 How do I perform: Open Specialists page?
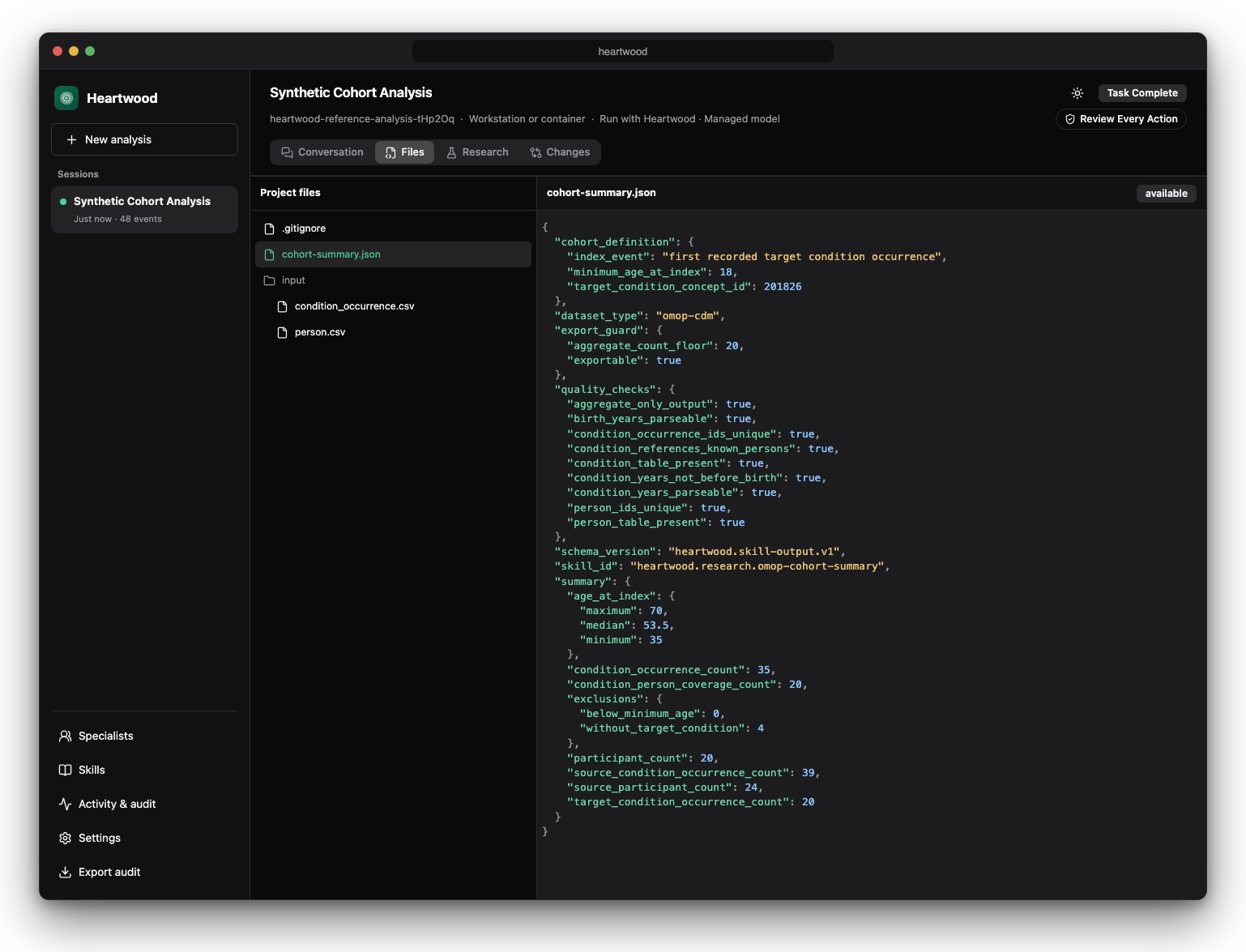pyautogui.click(x=144, y=736)
